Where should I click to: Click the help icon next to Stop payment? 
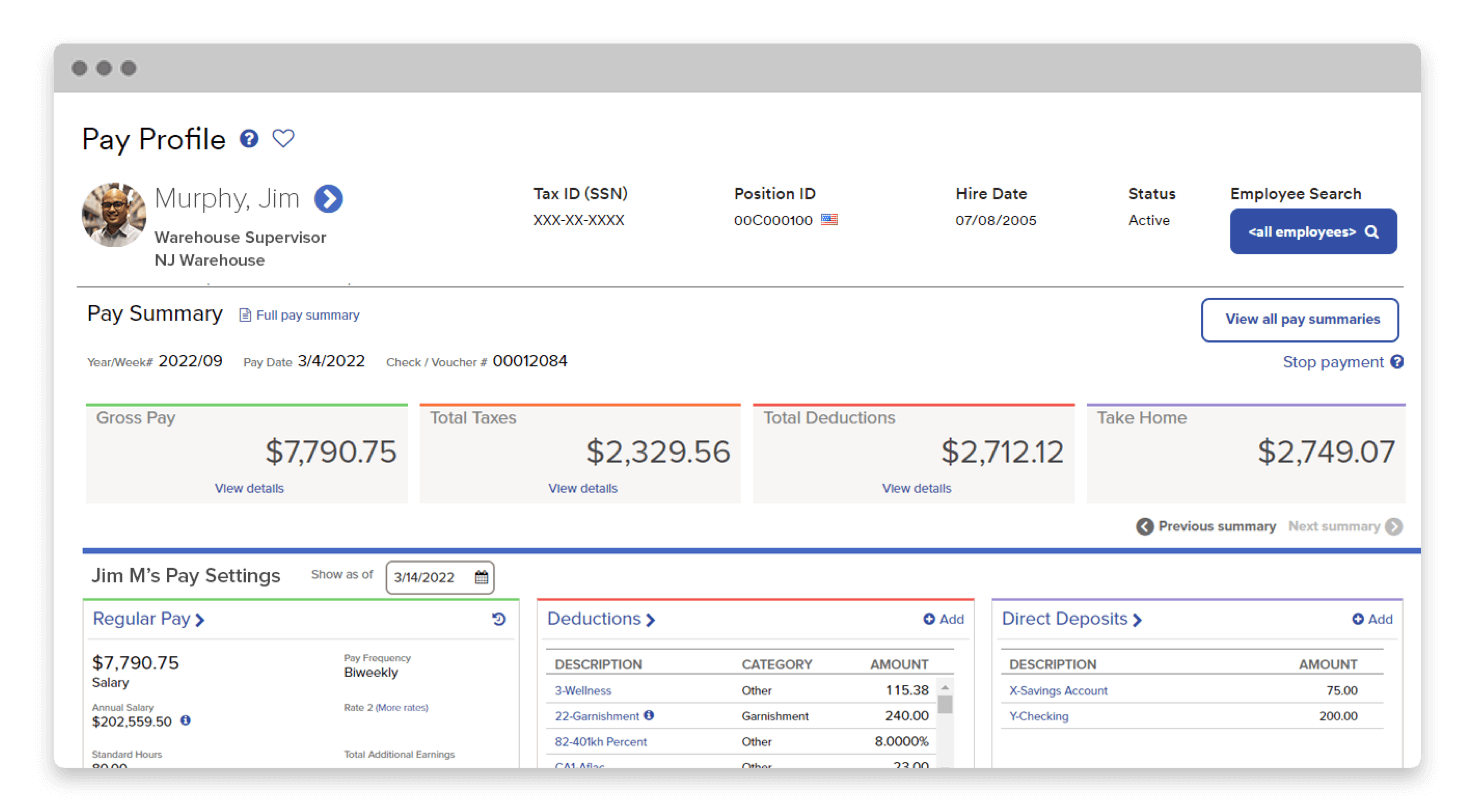pos(1397,362)
